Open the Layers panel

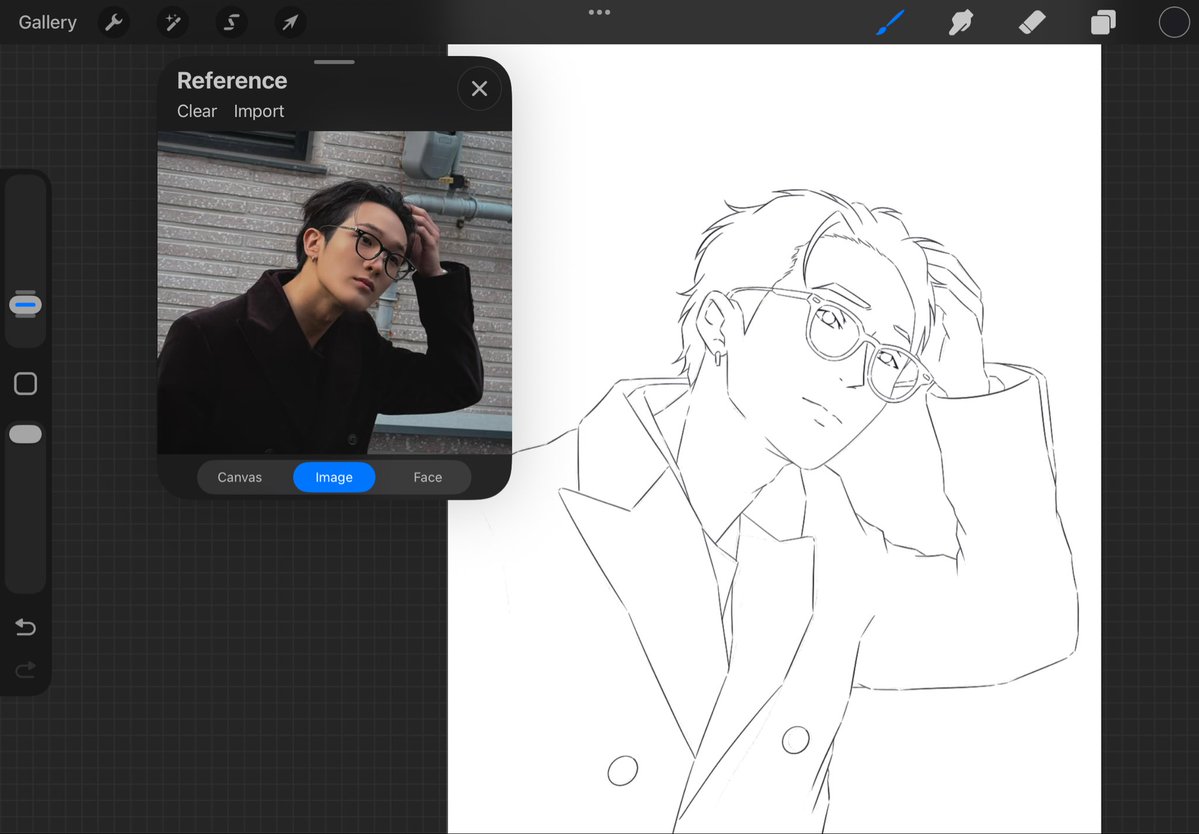[x=1103, y=22]
